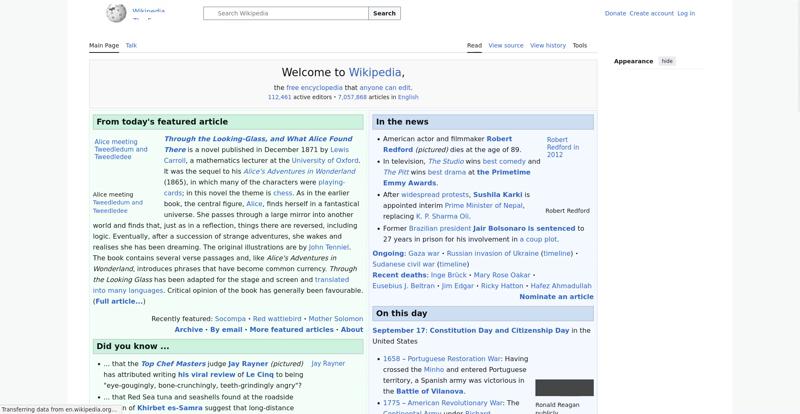Click the chess link
Image resolution: width=800 pixels, height=414 pixels.
coord(283,193)
